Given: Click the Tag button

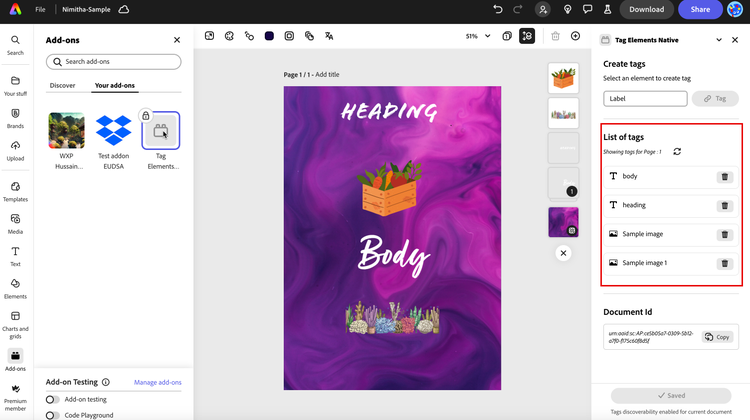Looking at the screenshot, I should pos(715,99).
